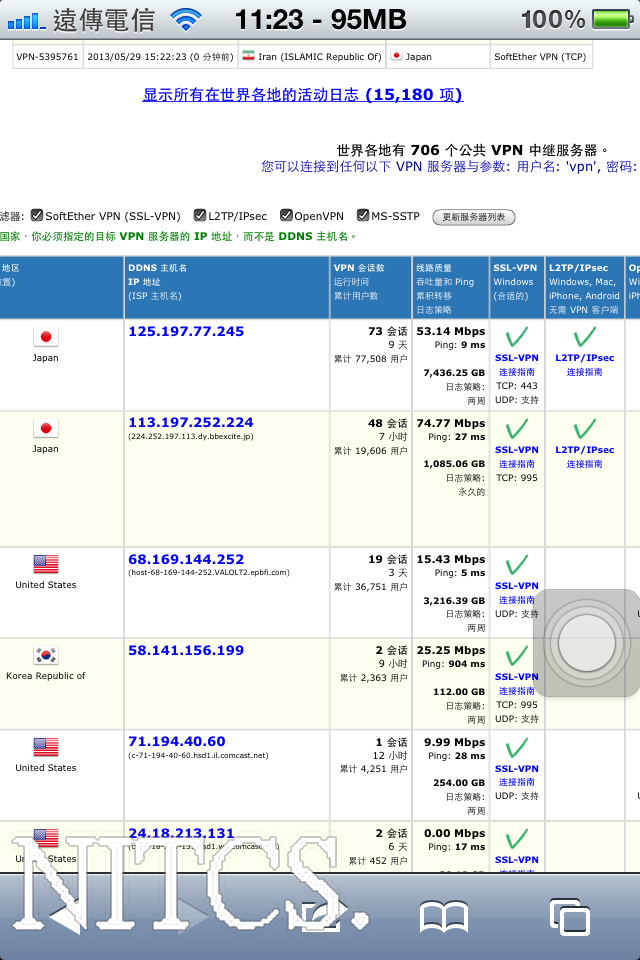Open server 71.194.40.60 link
640x960 pixels.
pos(177,741)
